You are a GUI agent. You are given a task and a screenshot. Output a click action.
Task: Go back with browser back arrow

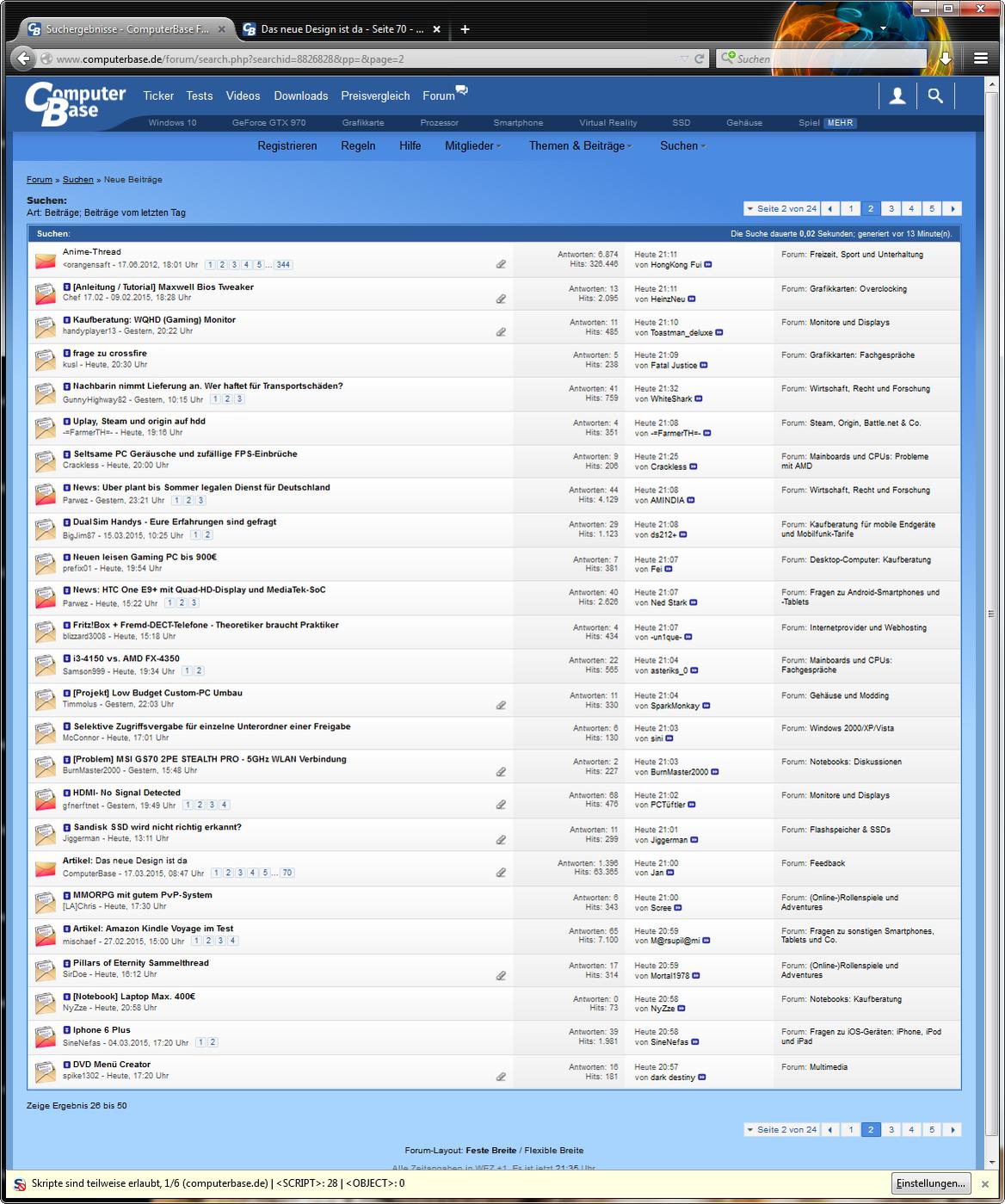click(x=23, y=59)
